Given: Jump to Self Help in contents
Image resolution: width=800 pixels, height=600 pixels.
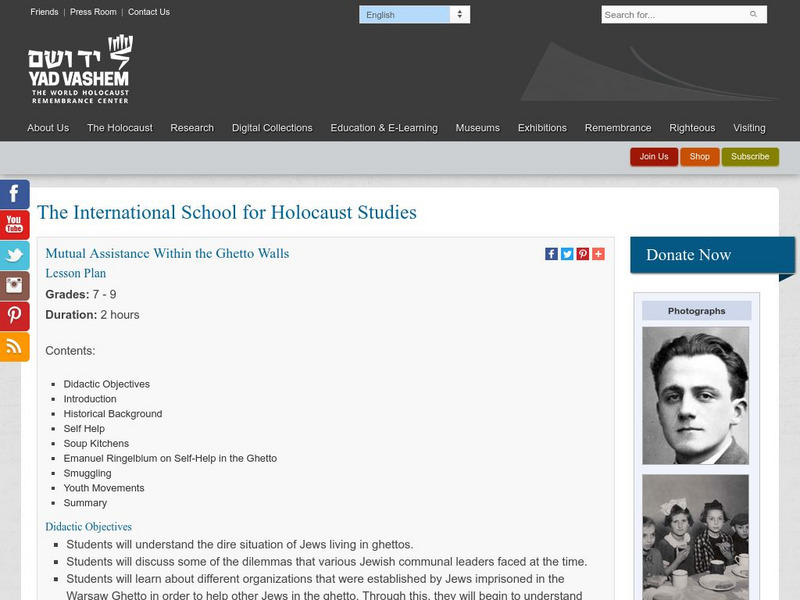Looking at the screenshot, I should coord(84,429).
